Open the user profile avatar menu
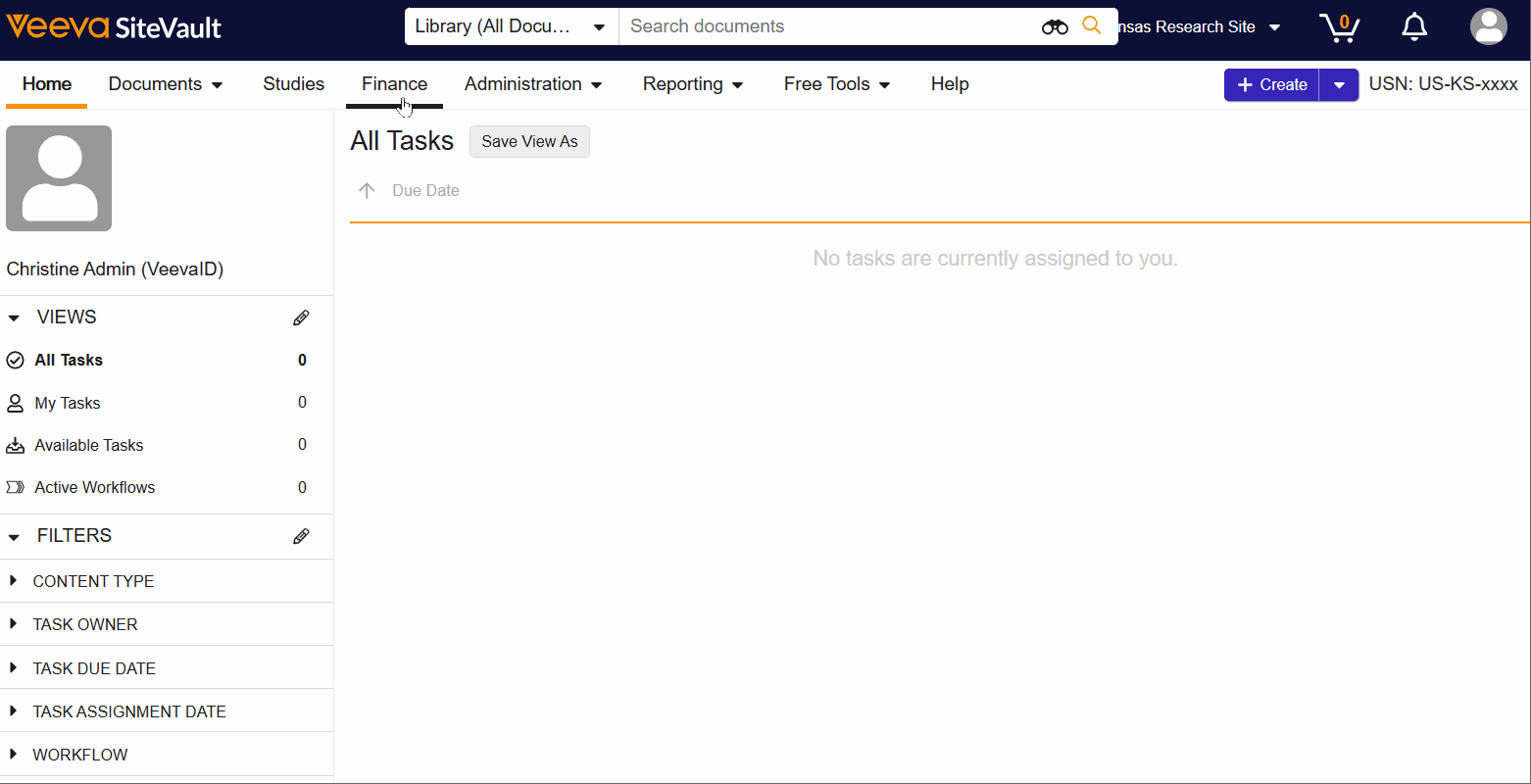This screenshot has width=1531, height=784. tap(1488, 26)
